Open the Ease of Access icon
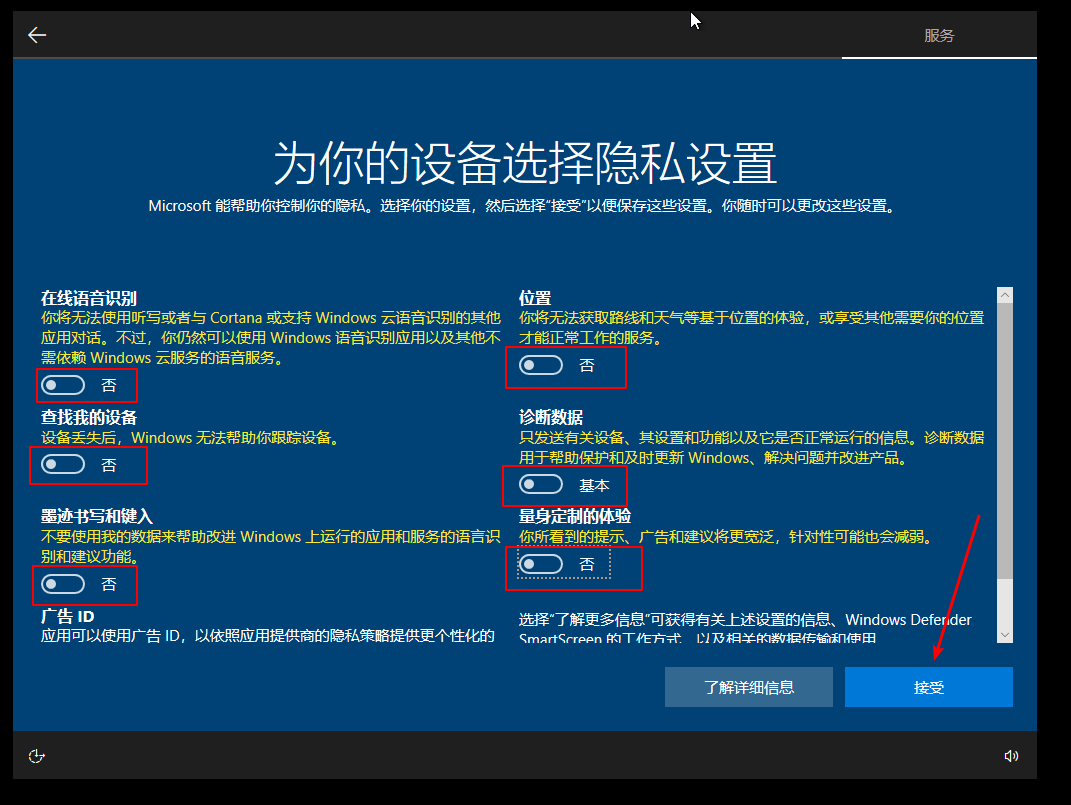 click(x=37, y=756)
